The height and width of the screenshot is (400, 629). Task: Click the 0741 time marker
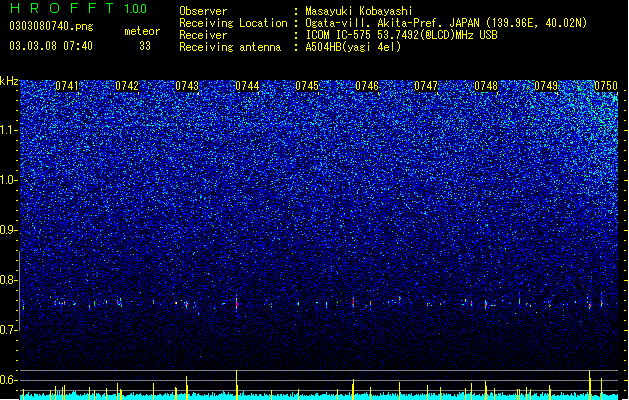[67, 86]
